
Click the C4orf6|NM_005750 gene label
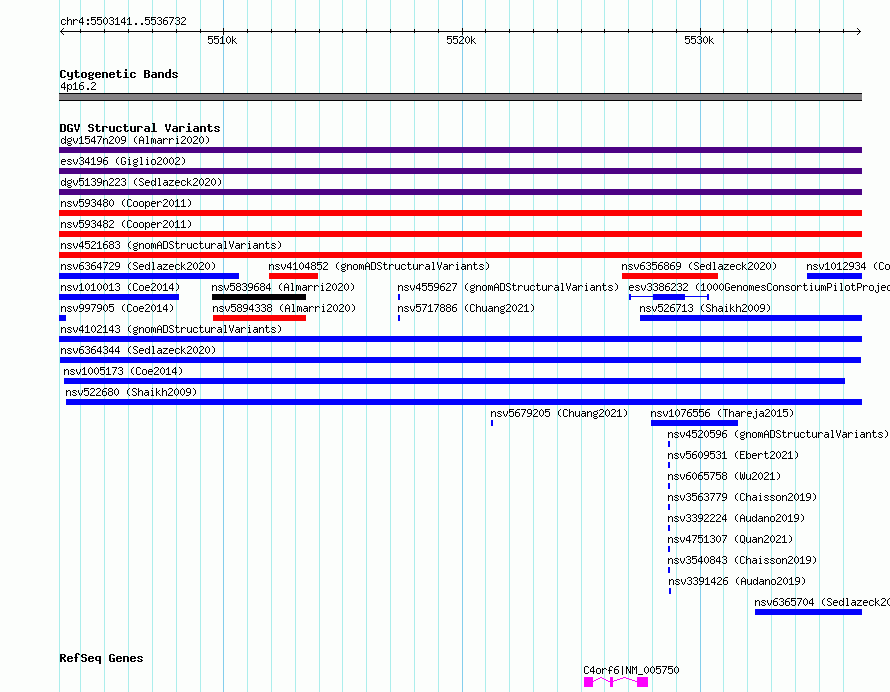coord(631,670)
